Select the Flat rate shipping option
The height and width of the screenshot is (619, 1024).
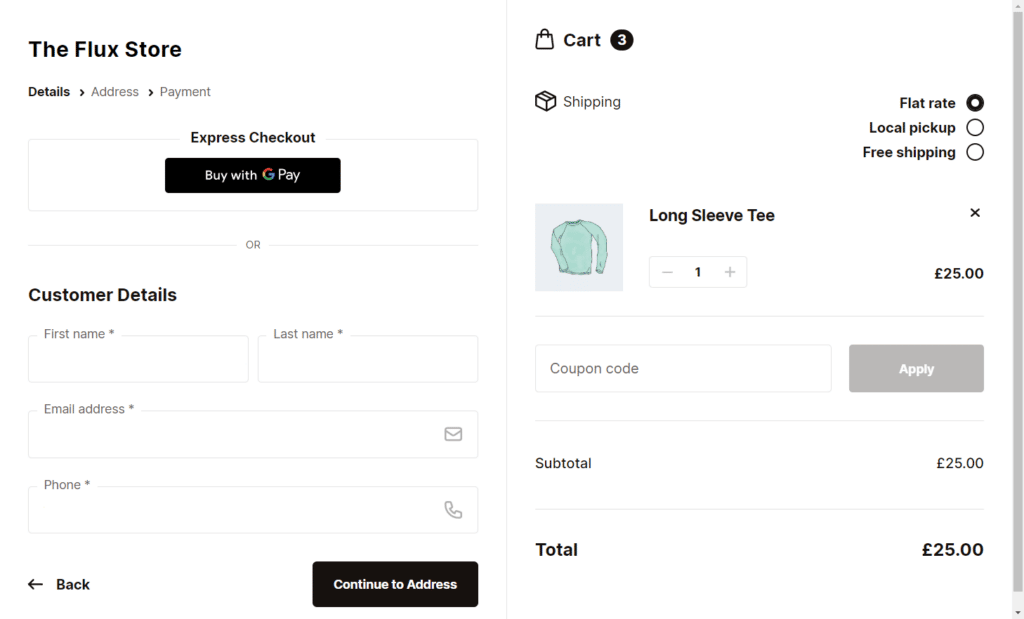[975, 102]
